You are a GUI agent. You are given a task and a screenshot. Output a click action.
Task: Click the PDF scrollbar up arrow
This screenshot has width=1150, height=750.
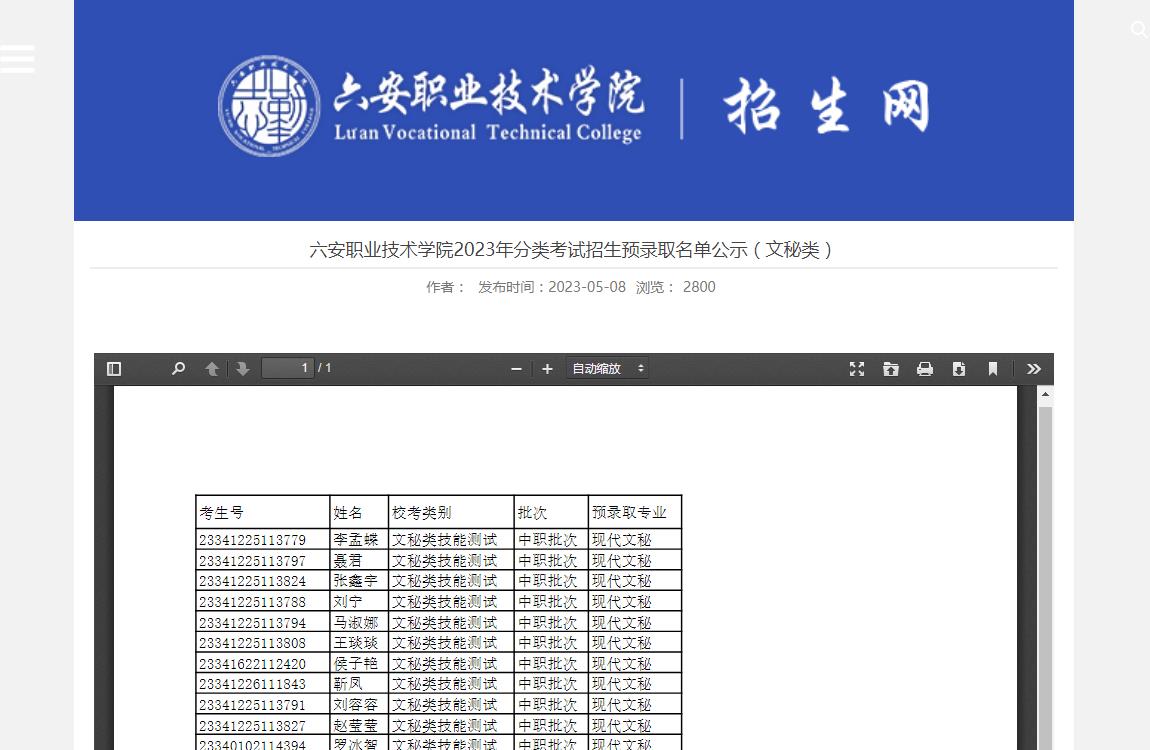pos(1045,394)
